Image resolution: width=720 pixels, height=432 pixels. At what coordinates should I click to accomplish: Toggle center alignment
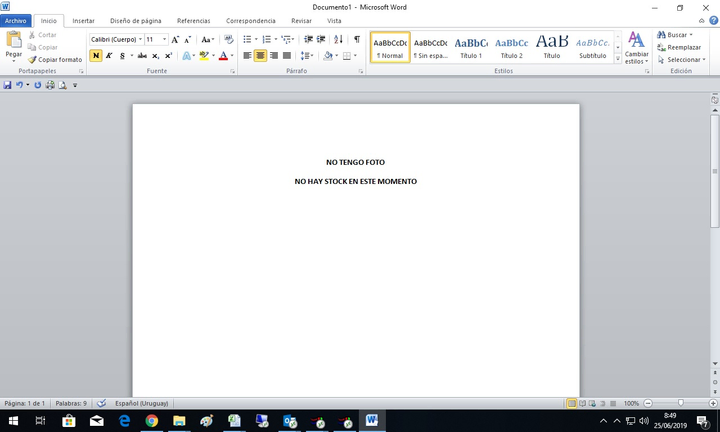261,56
